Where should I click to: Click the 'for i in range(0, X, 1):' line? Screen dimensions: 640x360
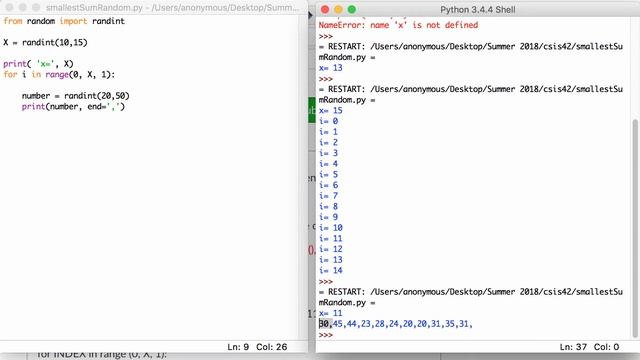(59, 74)
